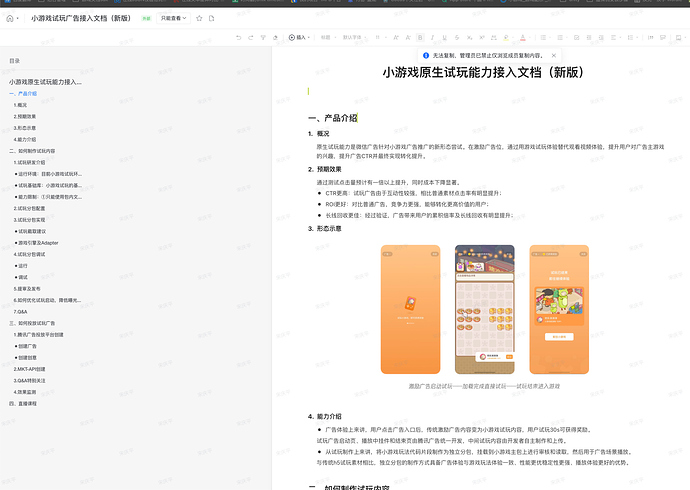This screenshot has height=490, width=690.
Task: Click the undo arrow in the toolbar
Action: coord(239,37)
